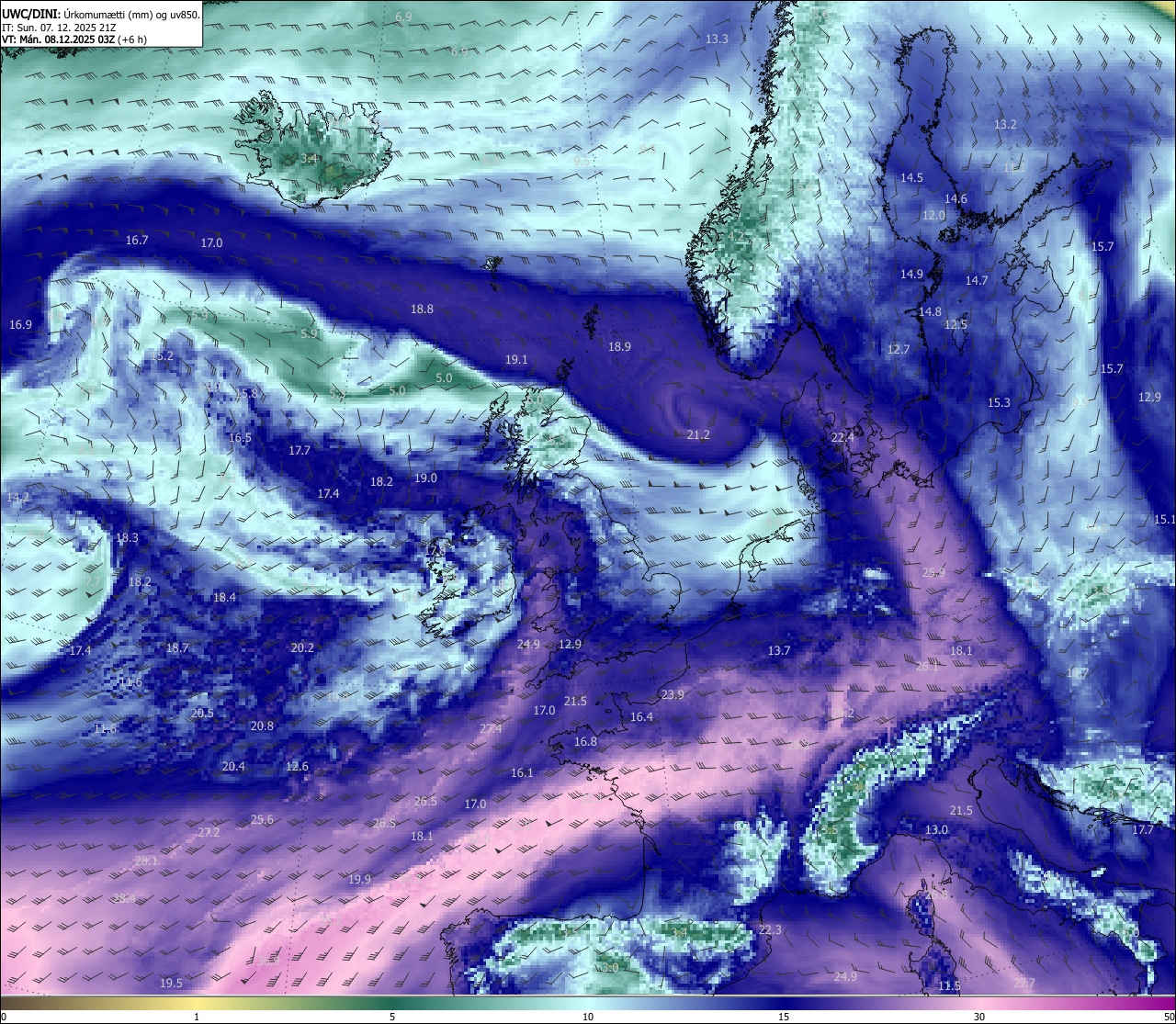The image size is (1176, 1024).
Task: Click the 10 tick on the color scale
Action: 587,1017
